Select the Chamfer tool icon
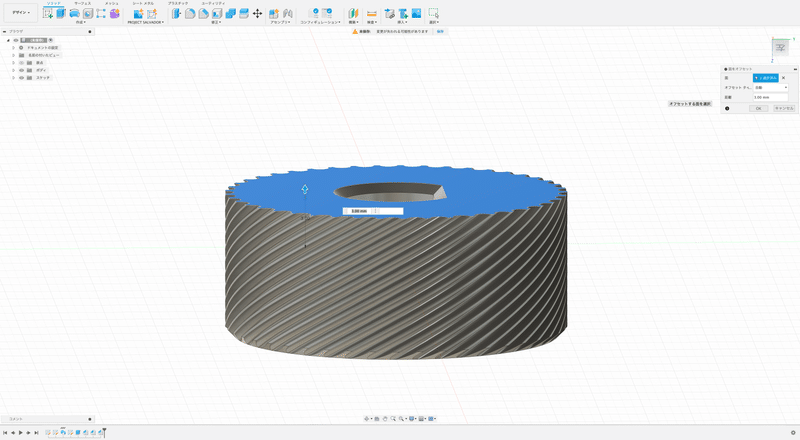Screen dimensions: 800x440 point(203,14)
